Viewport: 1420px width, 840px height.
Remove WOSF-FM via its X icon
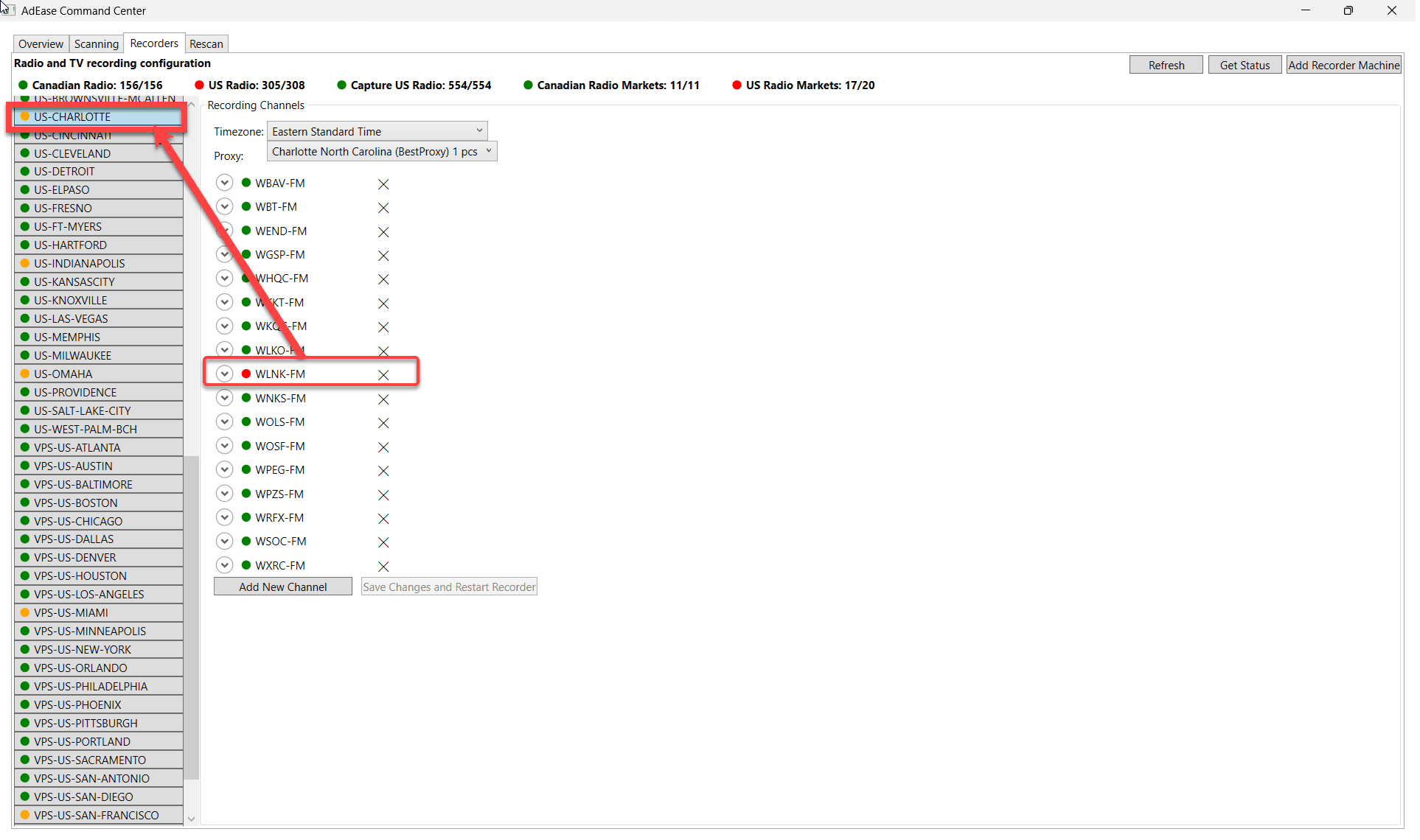383,447
